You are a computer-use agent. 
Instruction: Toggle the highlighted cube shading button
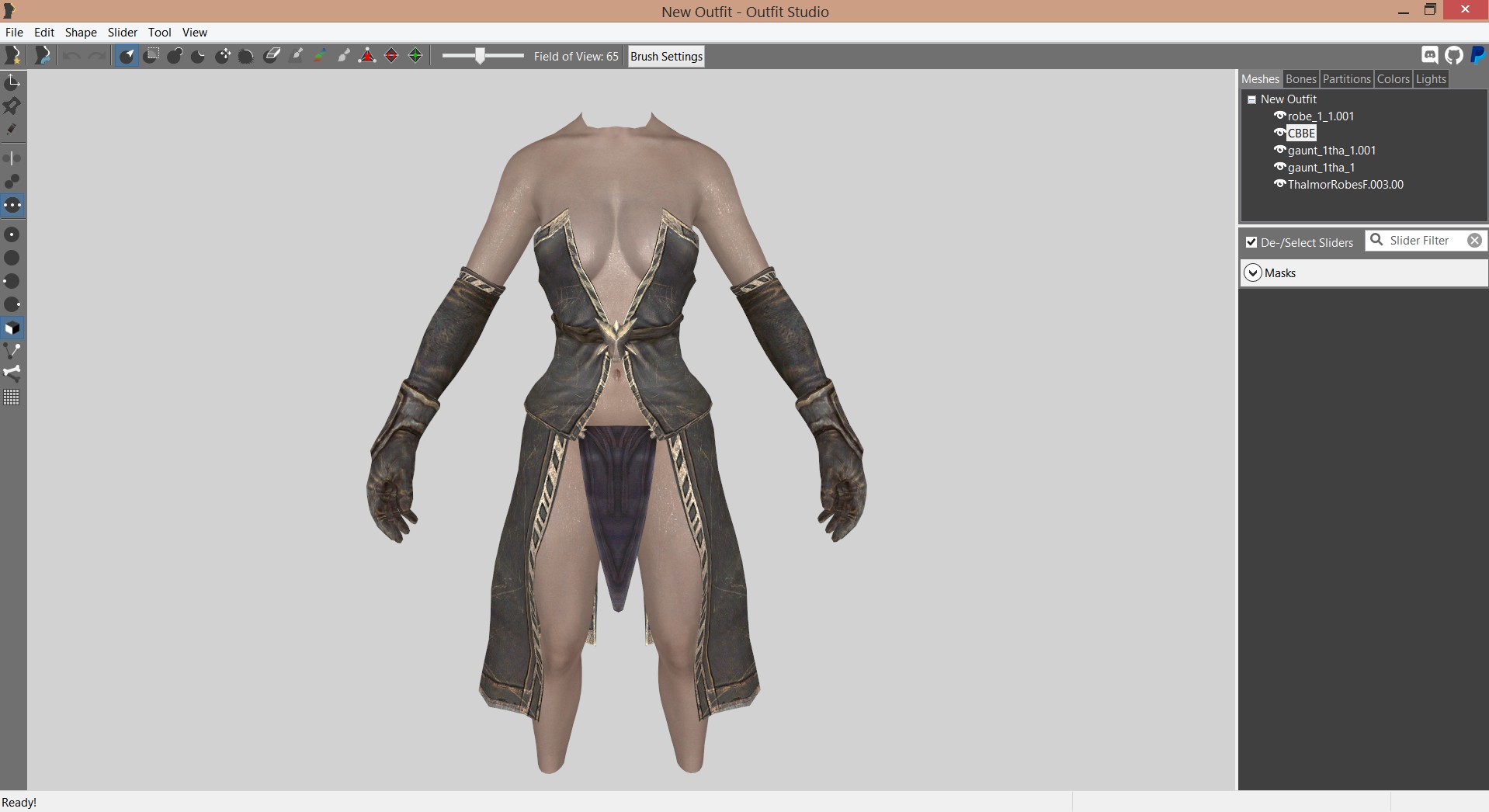(x=12, y=328)
